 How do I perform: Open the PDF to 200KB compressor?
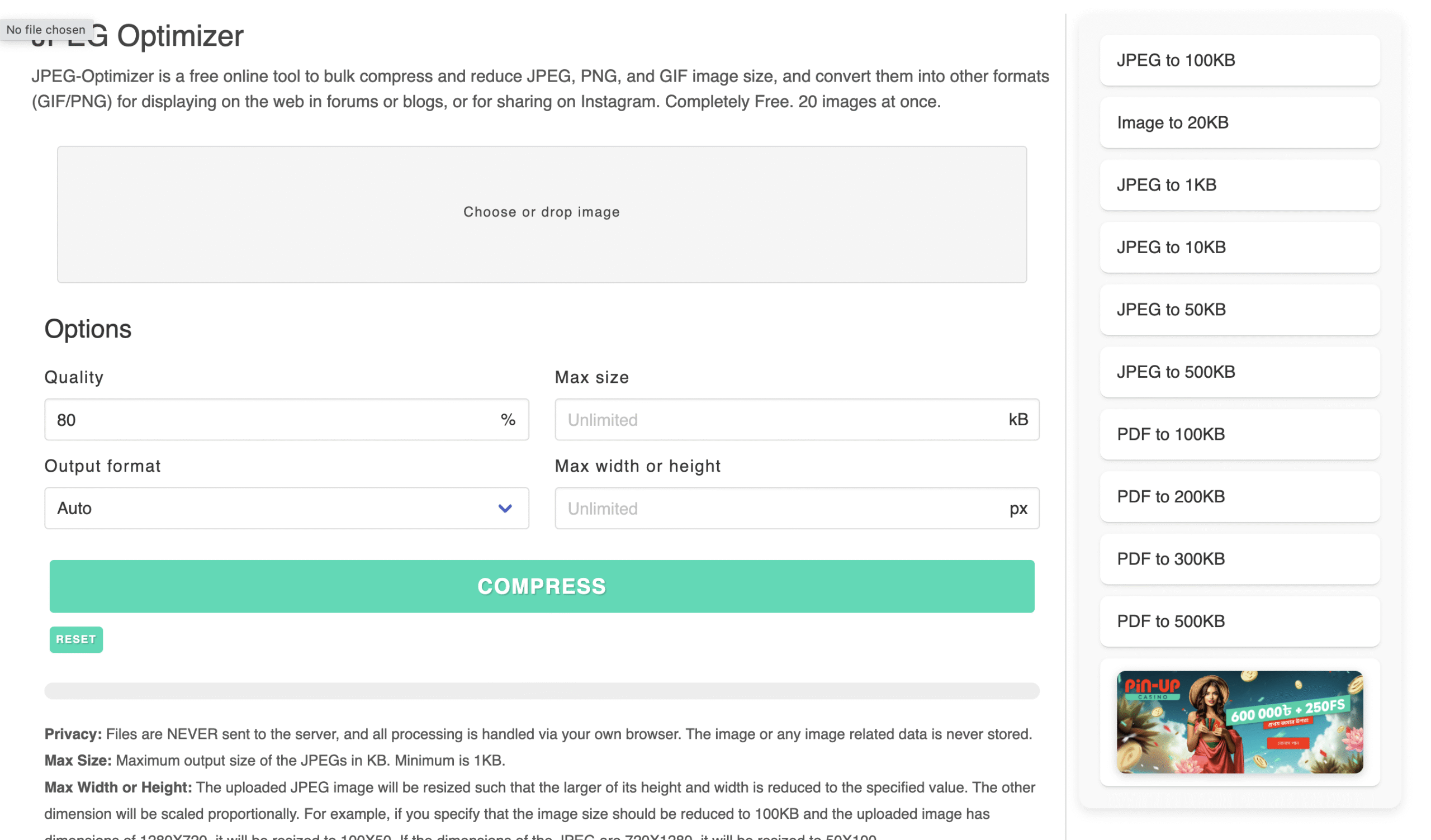point(1240,497)
